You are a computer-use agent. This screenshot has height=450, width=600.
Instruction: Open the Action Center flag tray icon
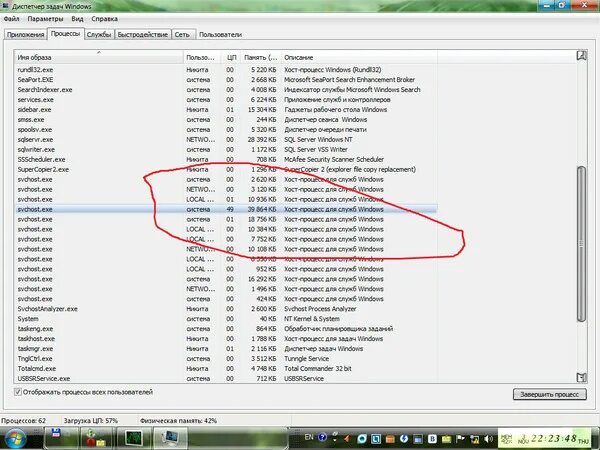pos(460,439)
